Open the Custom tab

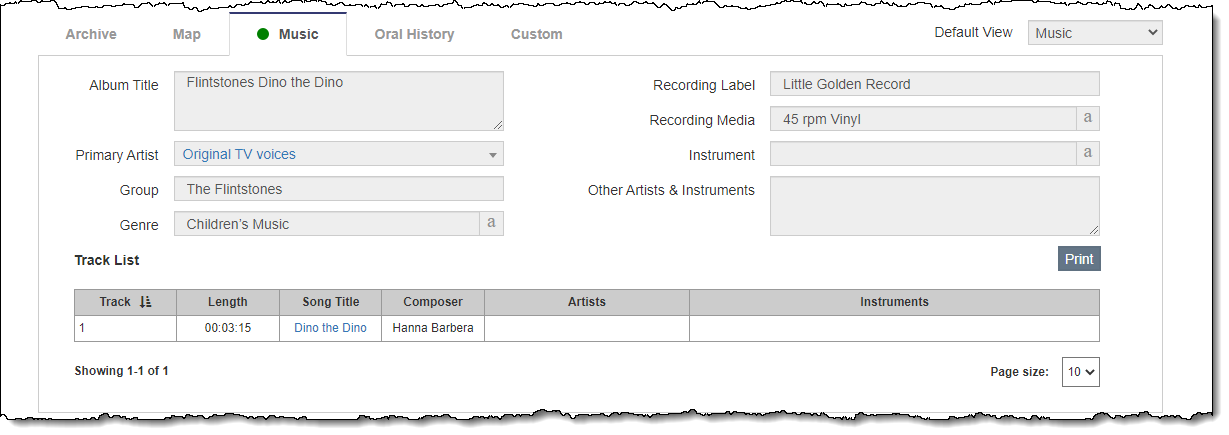[537, 34]
